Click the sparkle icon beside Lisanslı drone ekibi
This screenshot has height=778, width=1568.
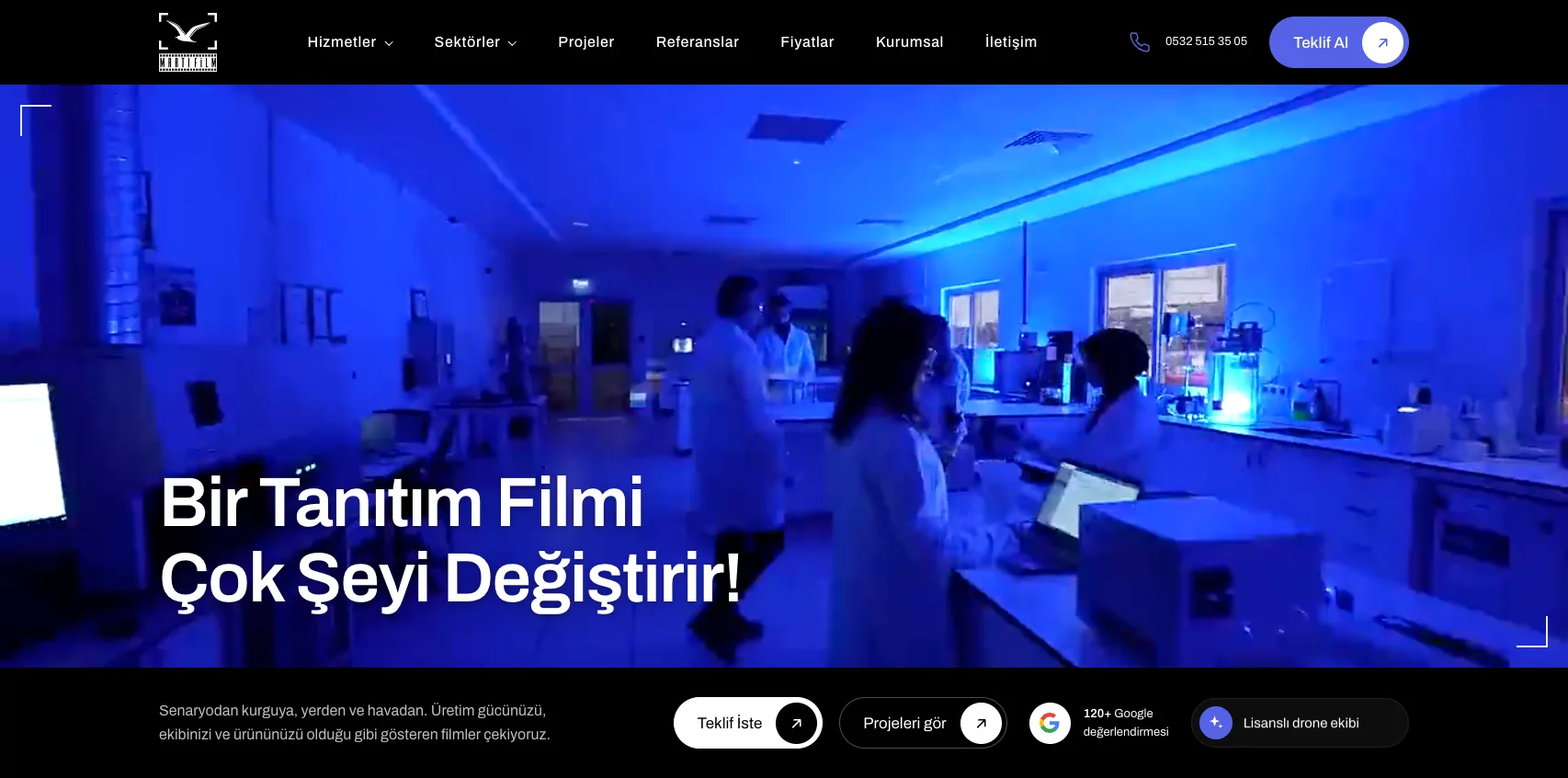click(x=1215, y=723)
